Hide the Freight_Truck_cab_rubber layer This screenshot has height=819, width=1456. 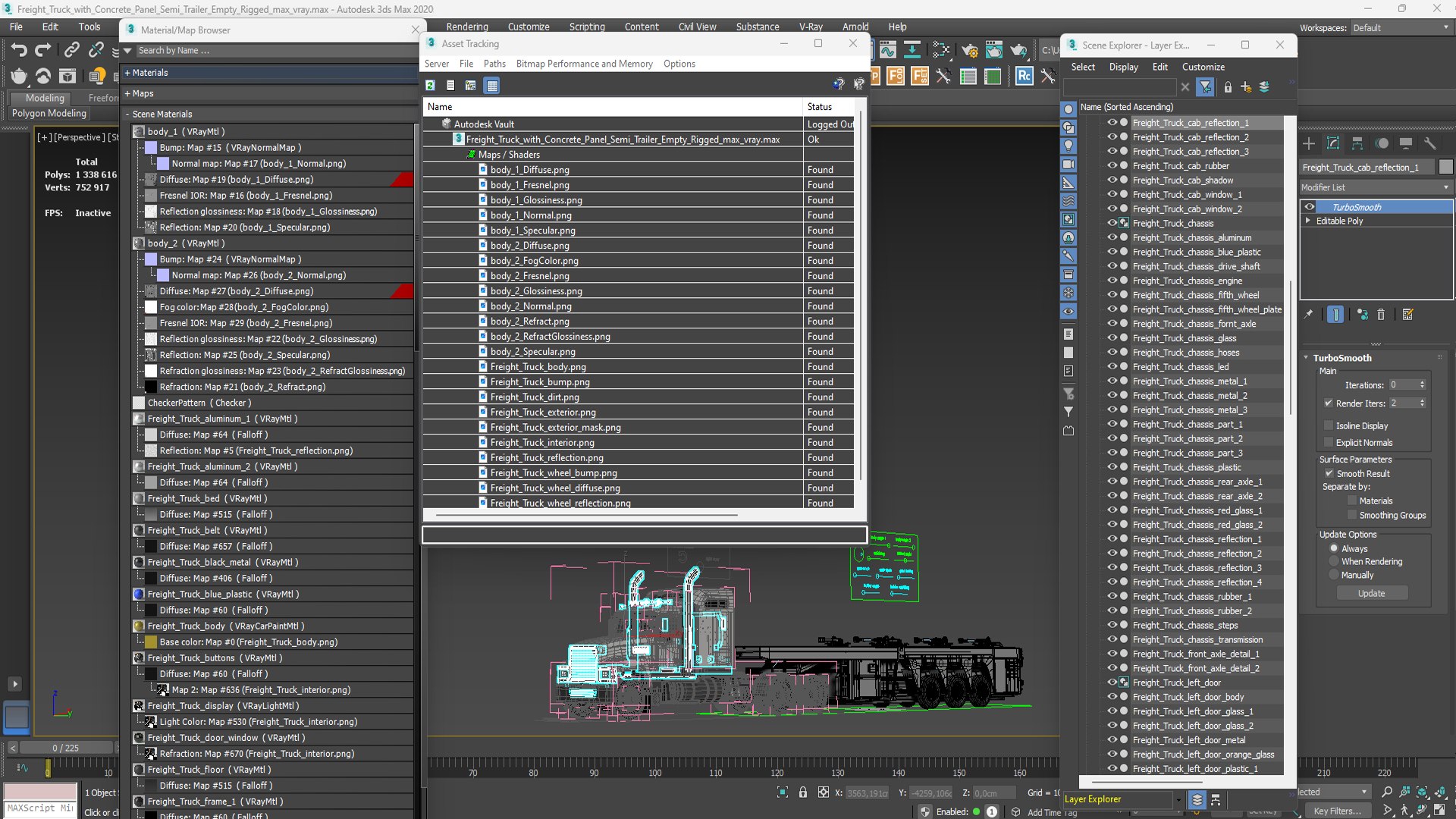pos(1112,165)
